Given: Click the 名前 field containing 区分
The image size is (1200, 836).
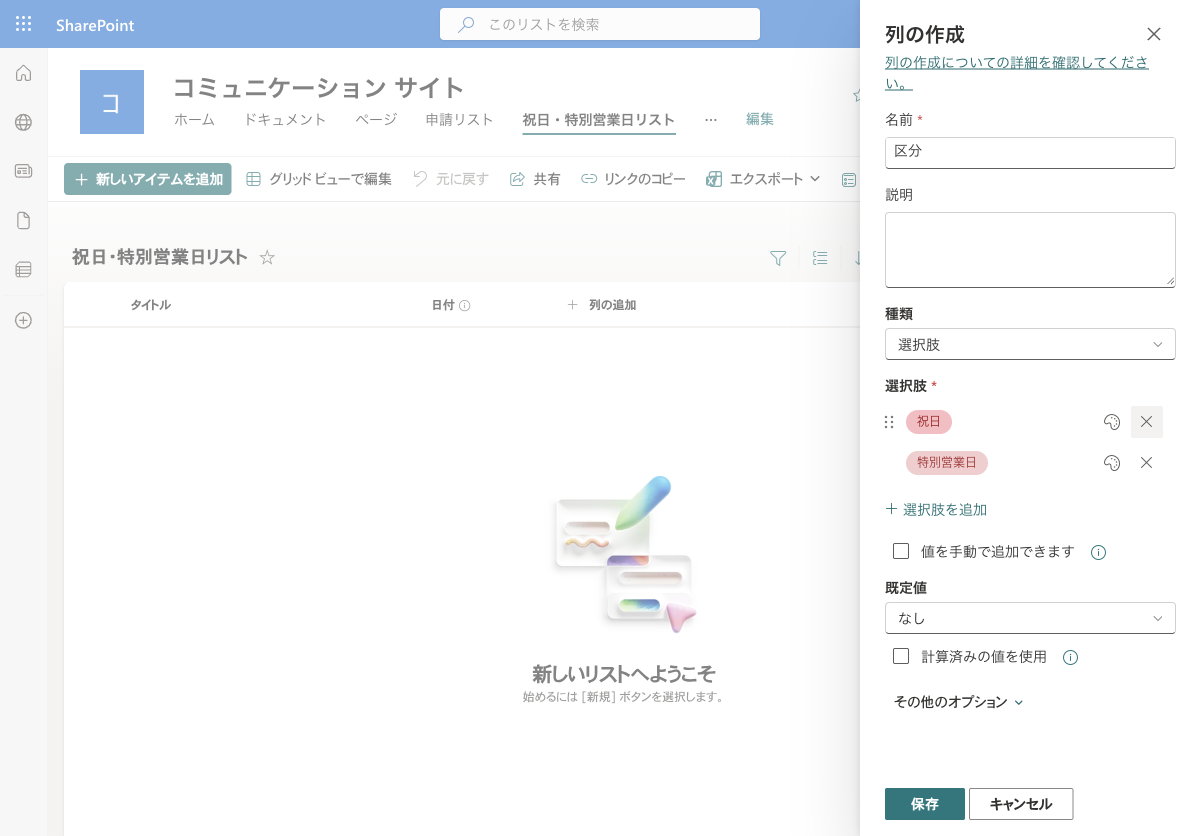Looking at the screenshot, I should click(x=1030, y=153).
